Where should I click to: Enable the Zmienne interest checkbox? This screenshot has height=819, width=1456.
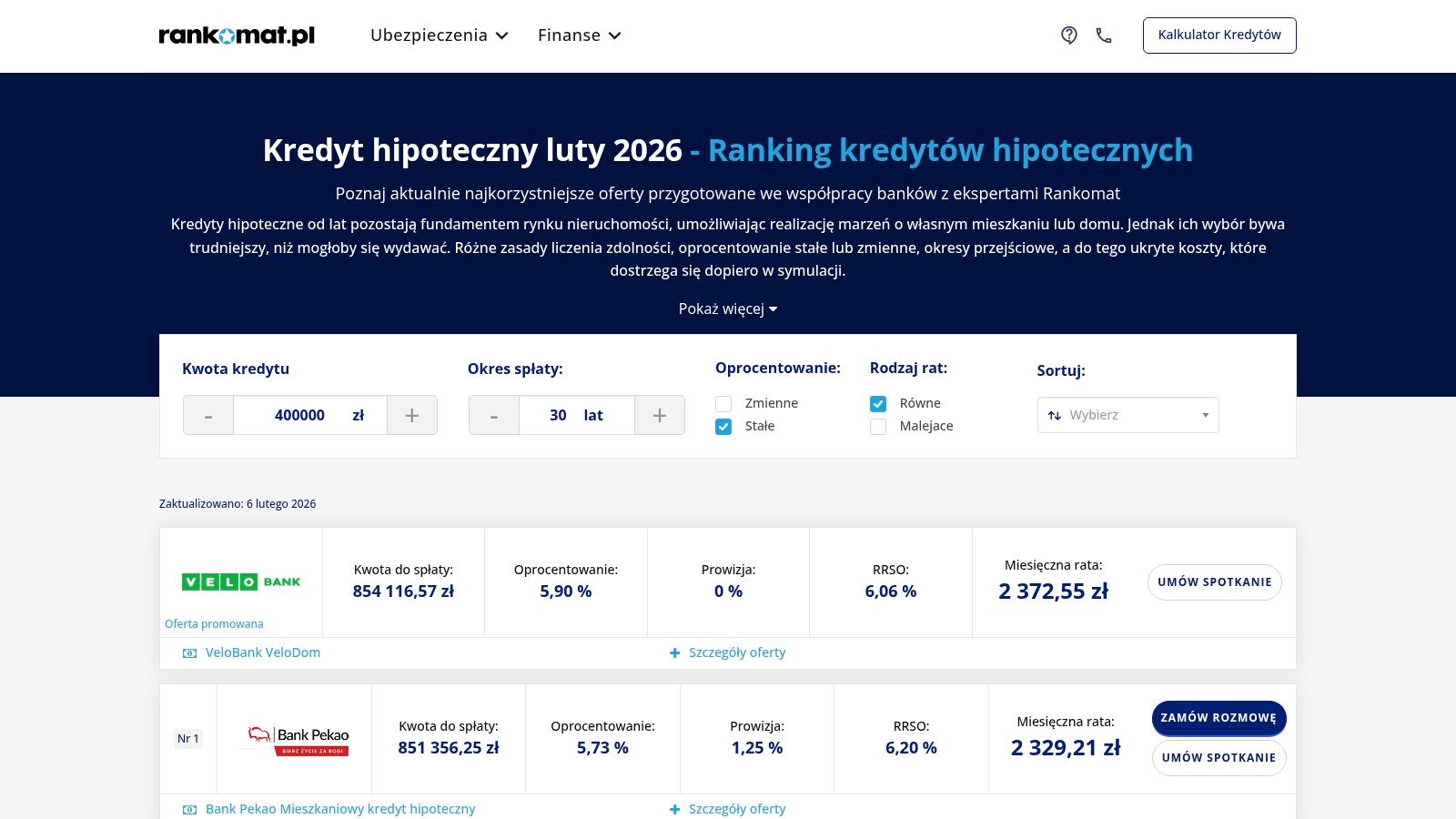[x=723, y=404]
